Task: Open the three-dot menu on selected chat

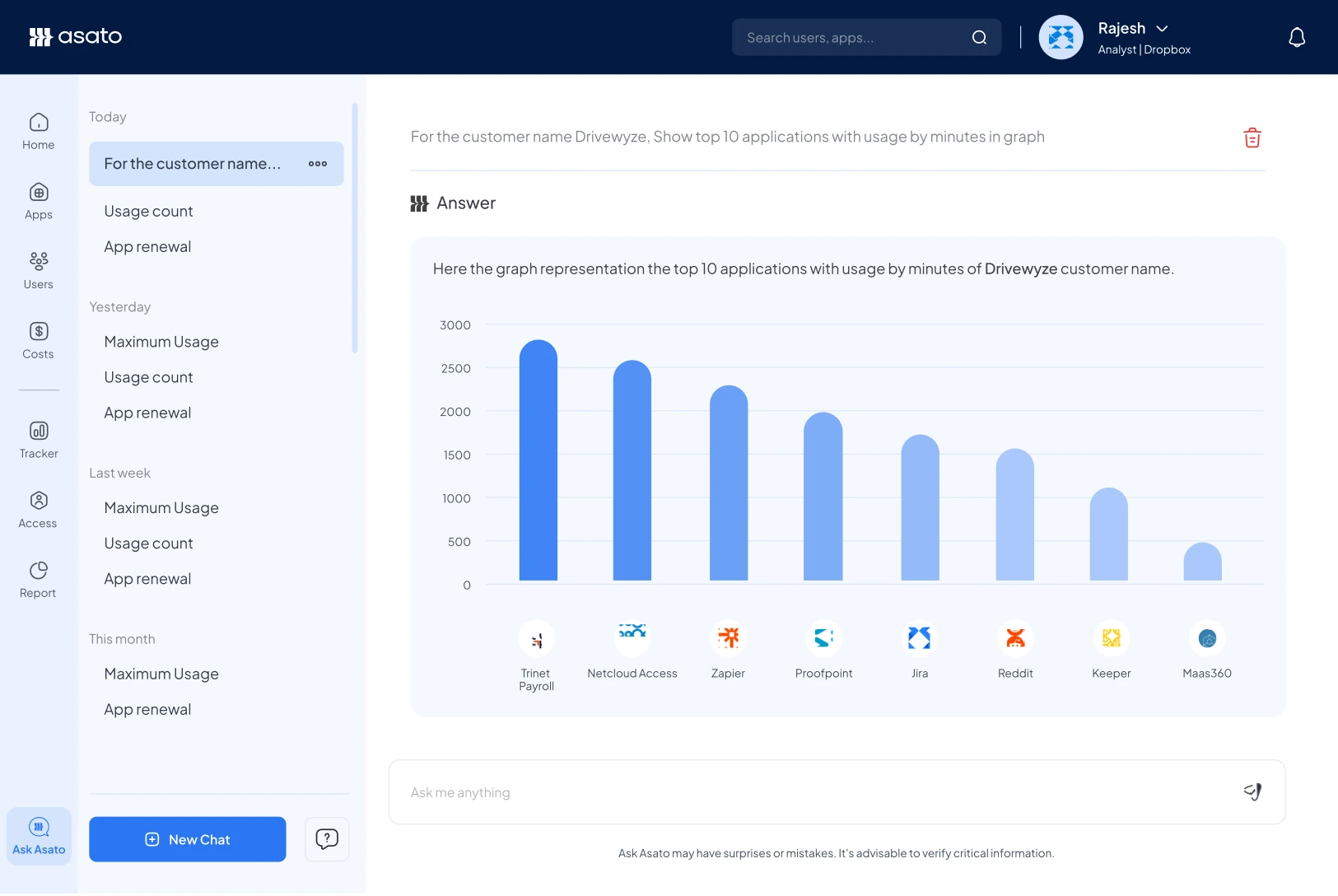Action: (x=318, y=164)
